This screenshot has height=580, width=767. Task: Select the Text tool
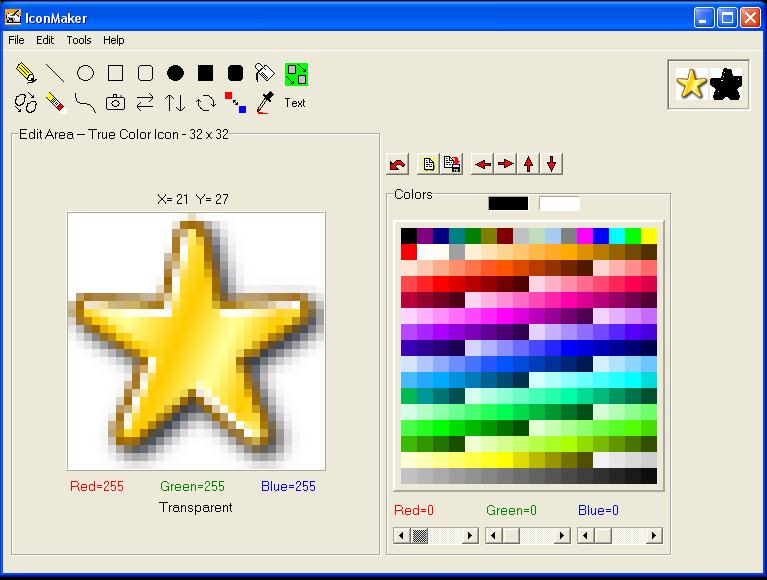(x=295, y=103)
